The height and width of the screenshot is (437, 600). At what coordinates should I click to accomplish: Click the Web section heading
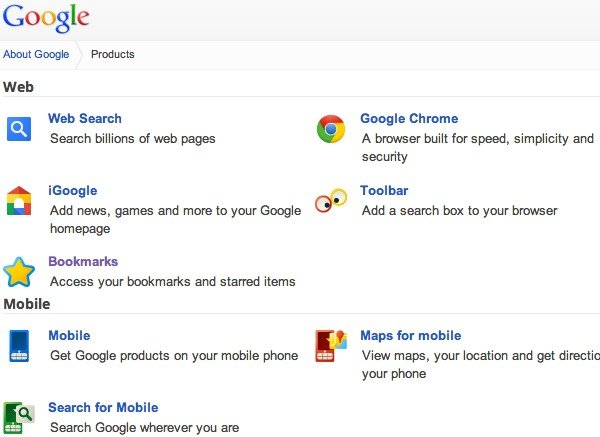coord(18,87)
